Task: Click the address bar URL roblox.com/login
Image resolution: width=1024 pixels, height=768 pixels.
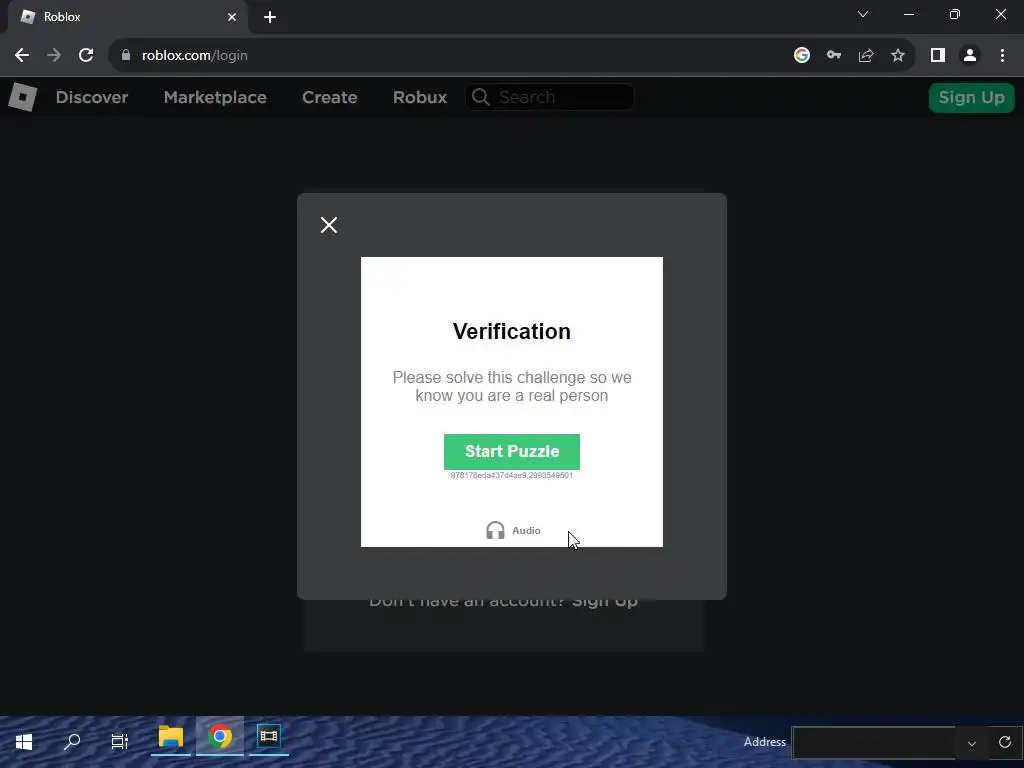Action: (x=195, y=56)
